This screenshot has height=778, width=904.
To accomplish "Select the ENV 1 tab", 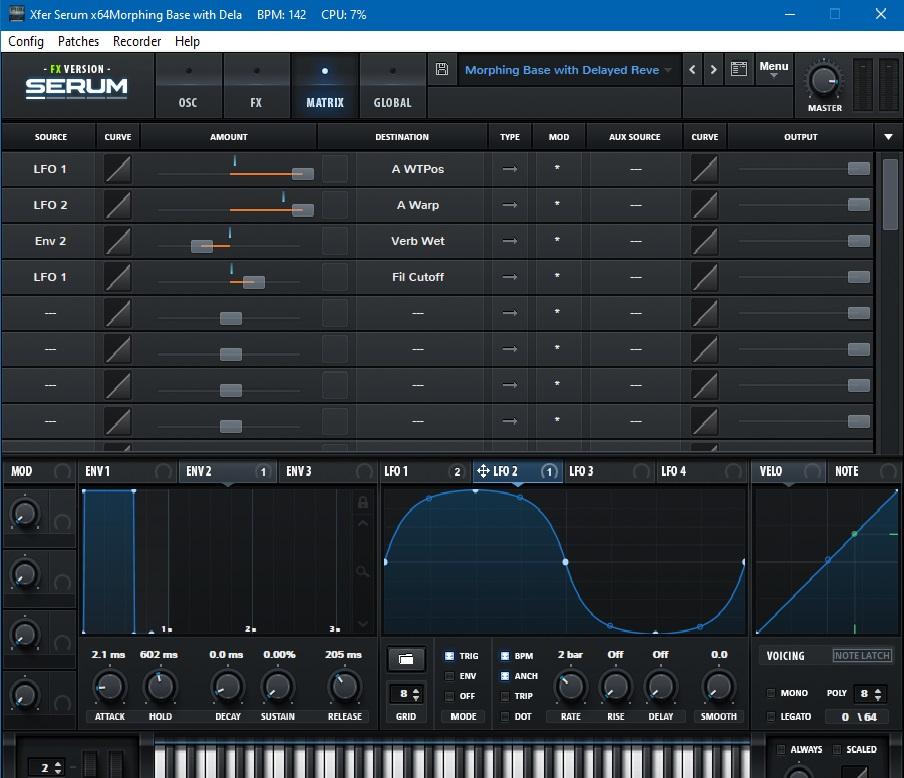I will [128, 471].
